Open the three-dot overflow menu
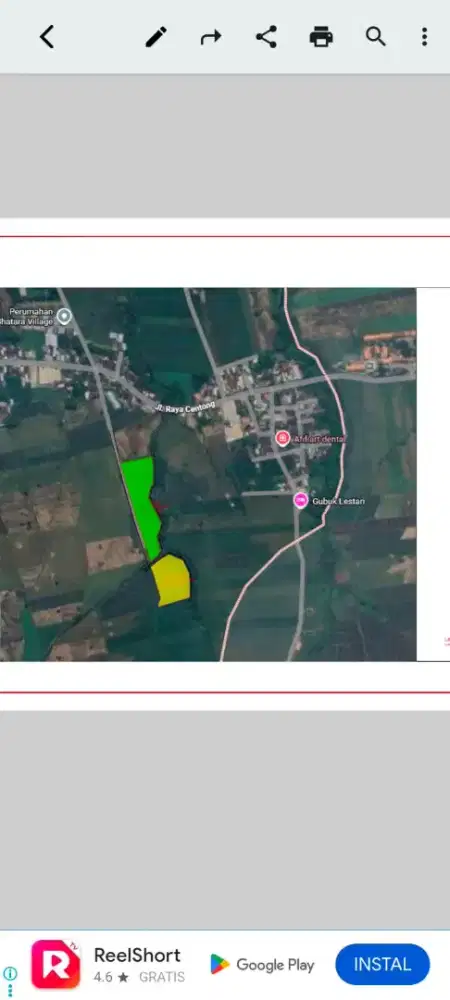 pos(424,37)
